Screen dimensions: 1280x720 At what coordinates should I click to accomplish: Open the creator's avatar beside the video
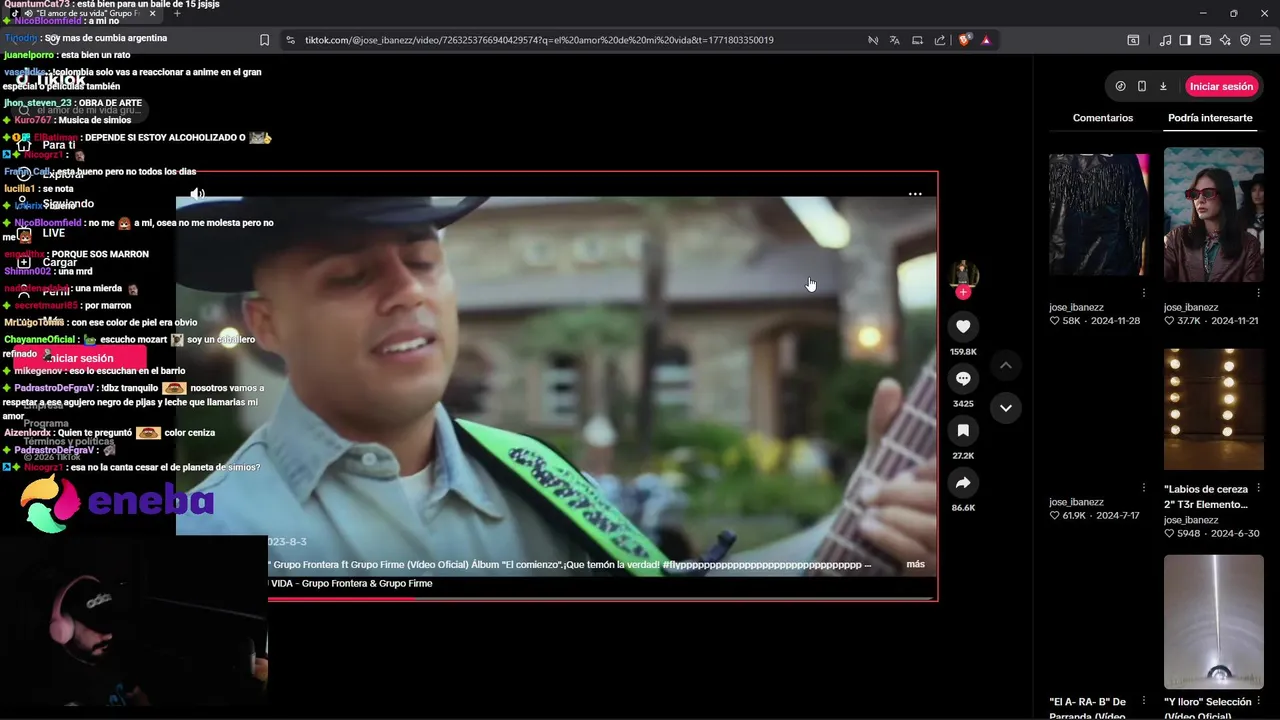[x=963, y=273]
